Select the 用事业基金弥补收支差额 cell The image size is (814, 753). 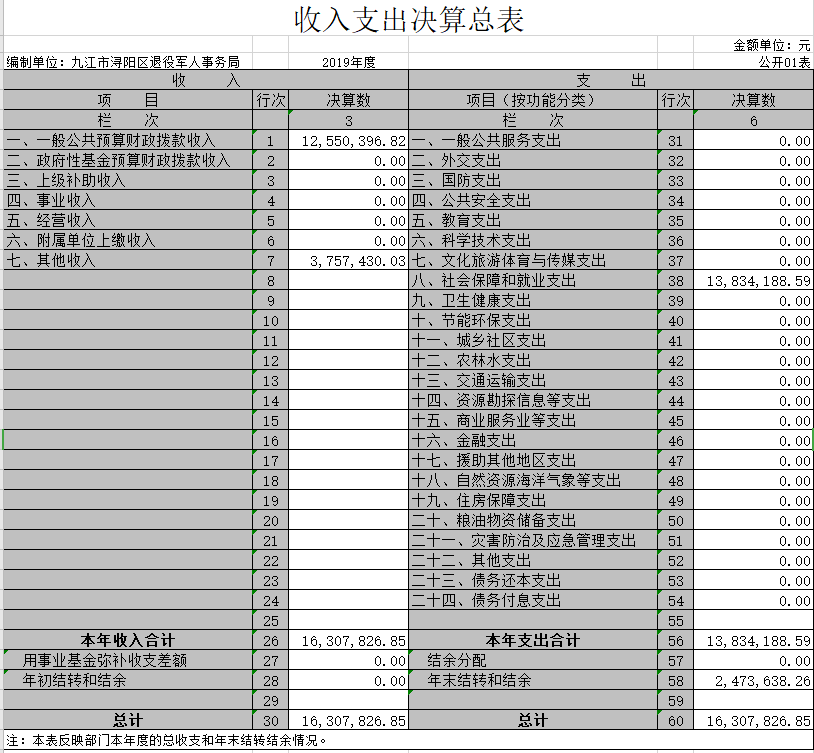click(127, 660)
